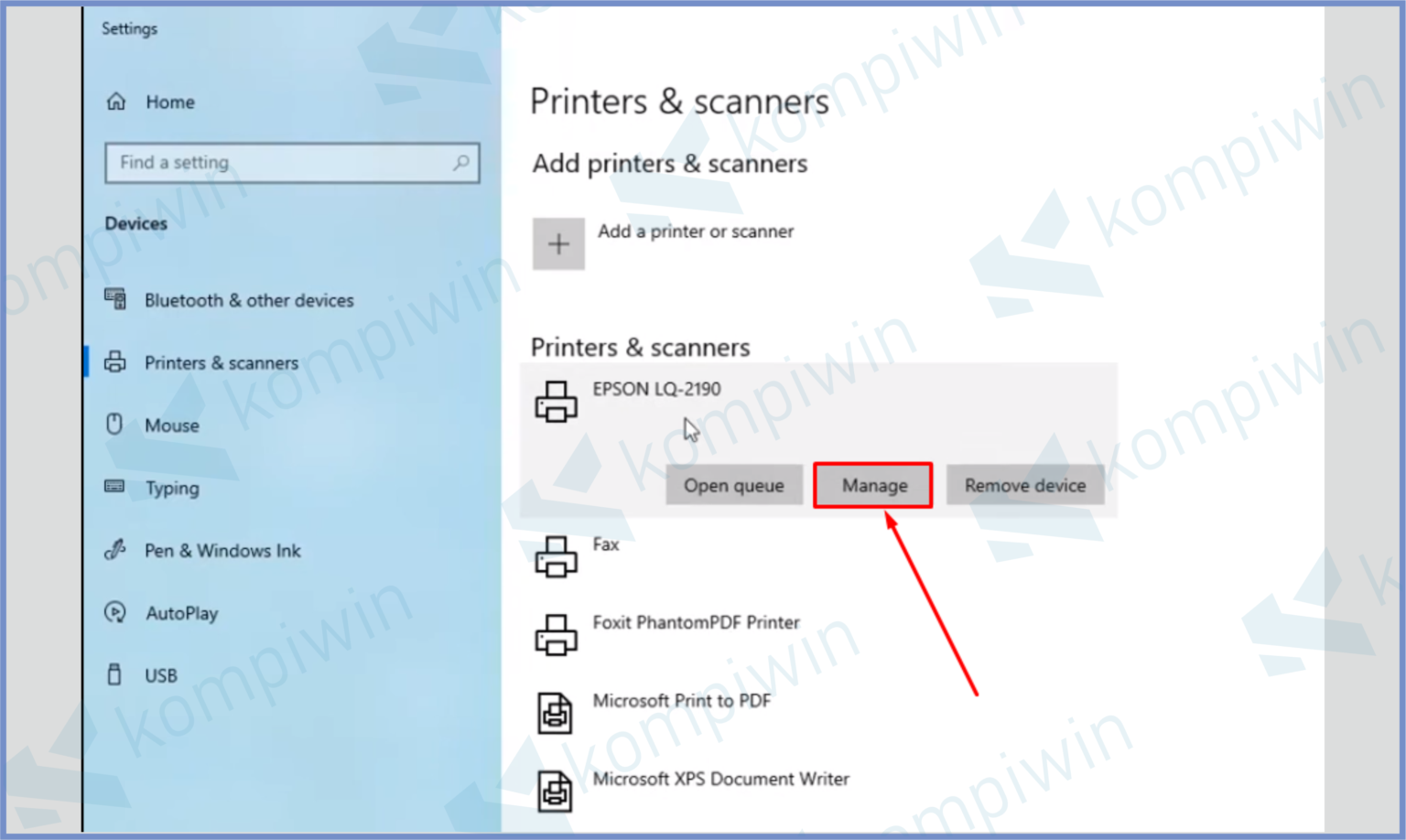Click the Microsoft Print to PDF icon
Image resolution: width=1406 pixels, height=840 pixels.
556,712
